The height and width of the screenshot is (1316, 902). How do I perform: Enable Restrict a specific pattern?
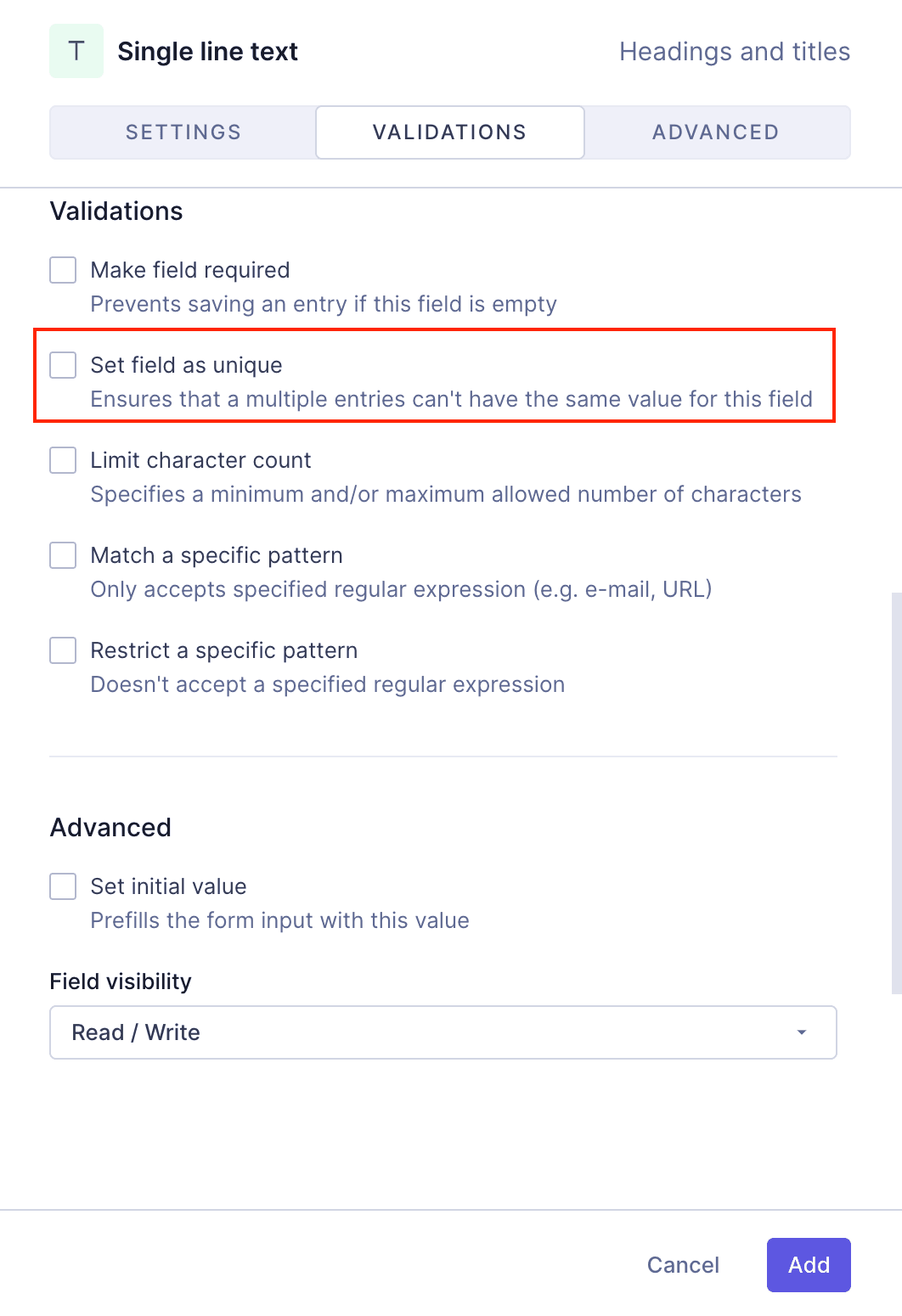pos(63,650)
